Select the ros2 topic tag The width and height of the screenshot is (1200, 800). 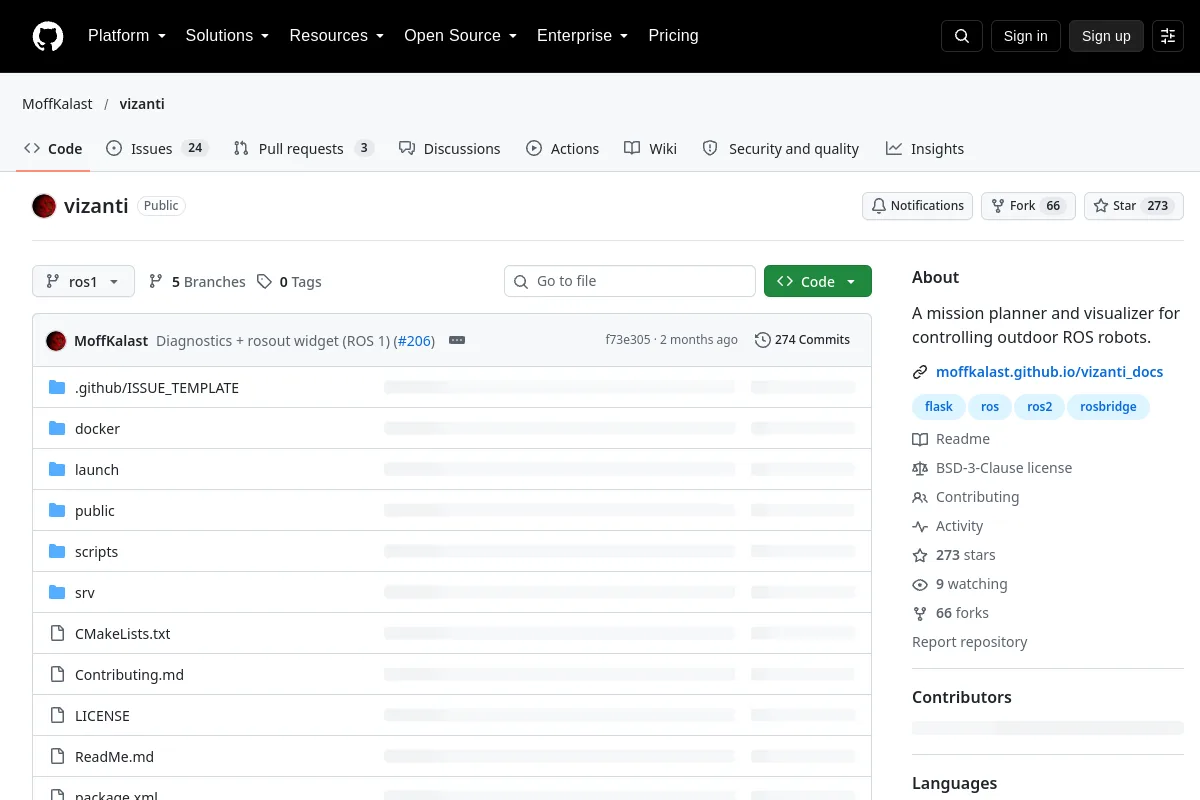click(1040, 407)
